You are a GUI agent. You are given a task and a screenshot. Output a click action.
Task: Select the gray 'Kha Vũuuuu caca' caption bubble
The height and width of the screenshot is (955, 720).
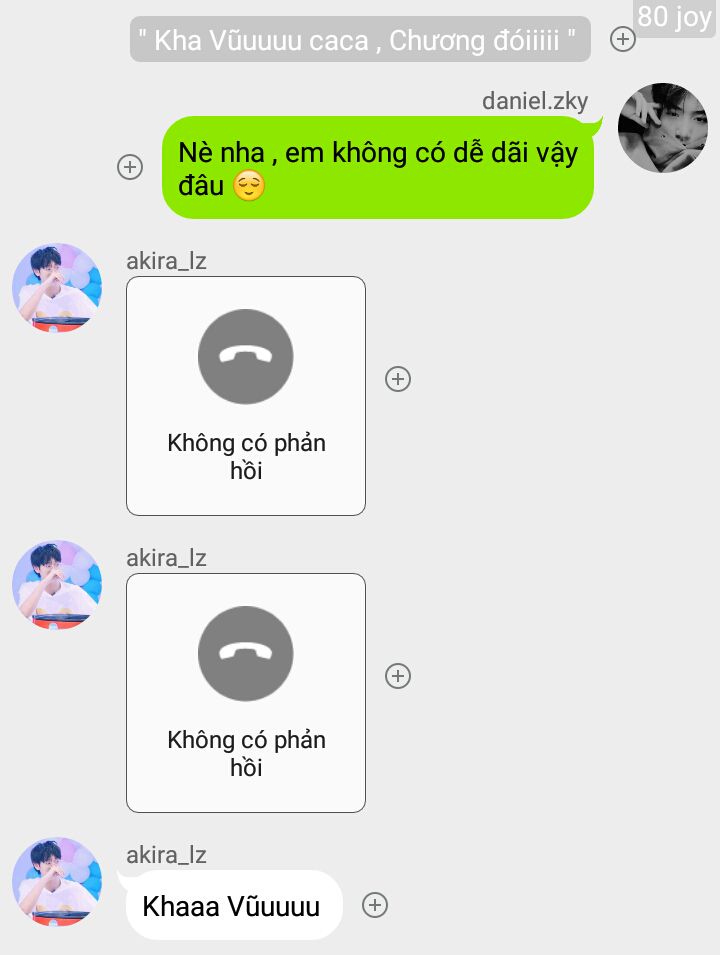[360, 39]
